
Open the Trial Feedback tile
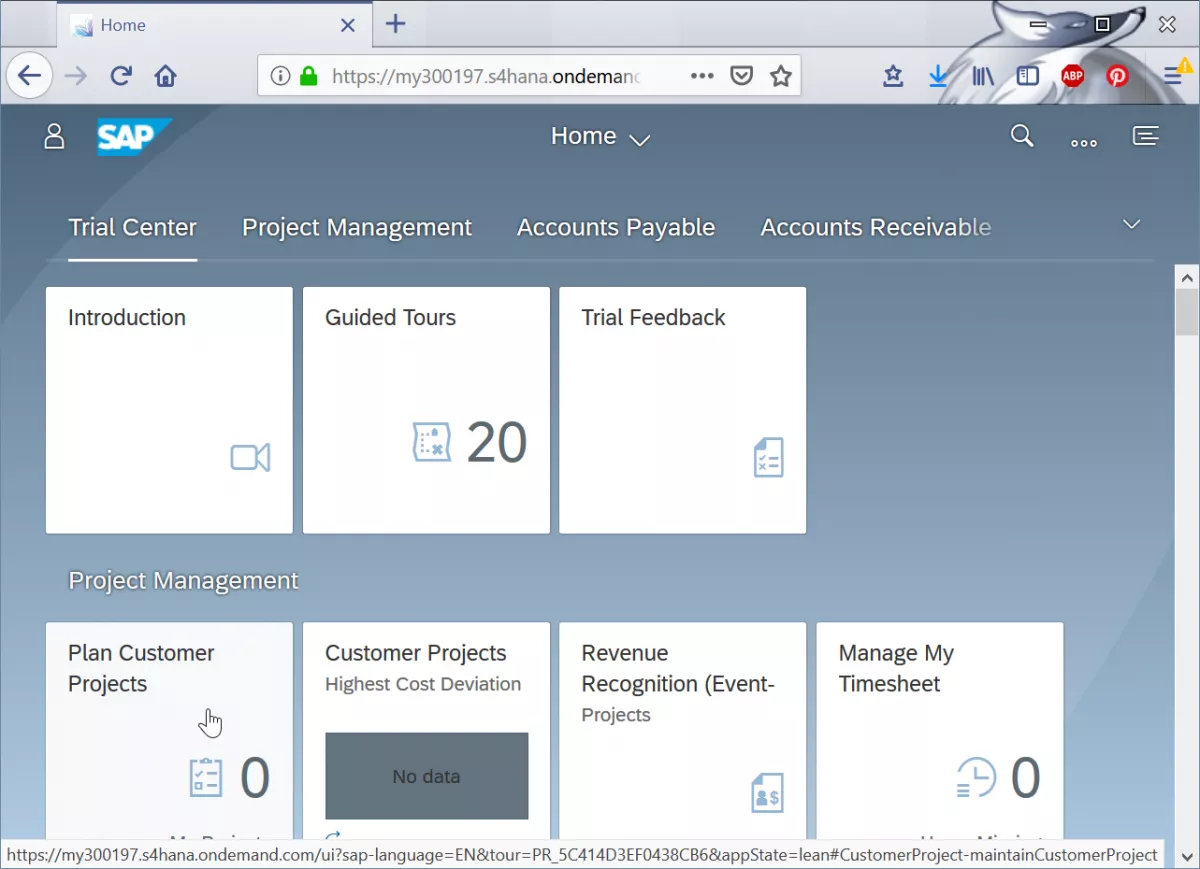pos(683,410)
